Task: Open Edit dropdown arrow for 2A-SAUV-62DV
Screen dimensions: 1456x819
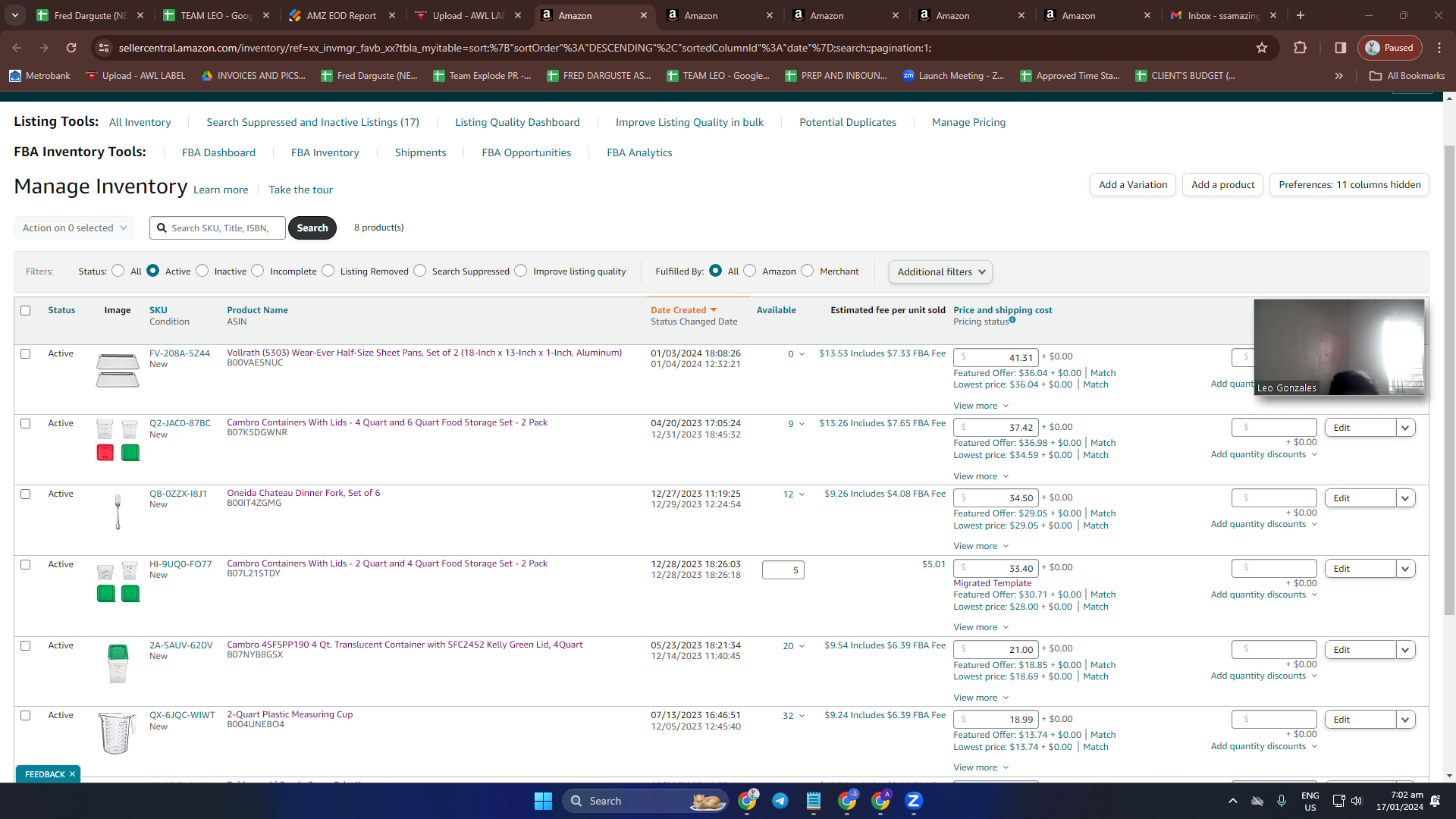Action: (1405, 650)
